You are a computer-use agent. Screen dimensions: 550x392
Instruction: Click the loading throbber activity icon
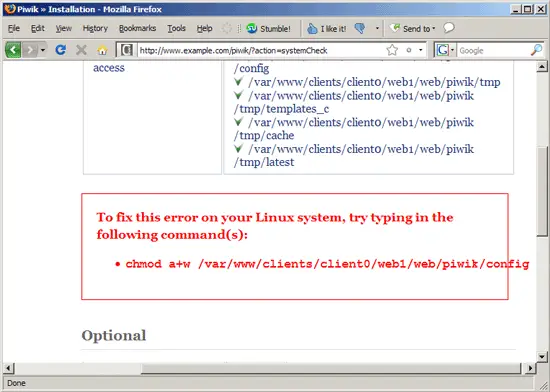(x=227, y=28)
